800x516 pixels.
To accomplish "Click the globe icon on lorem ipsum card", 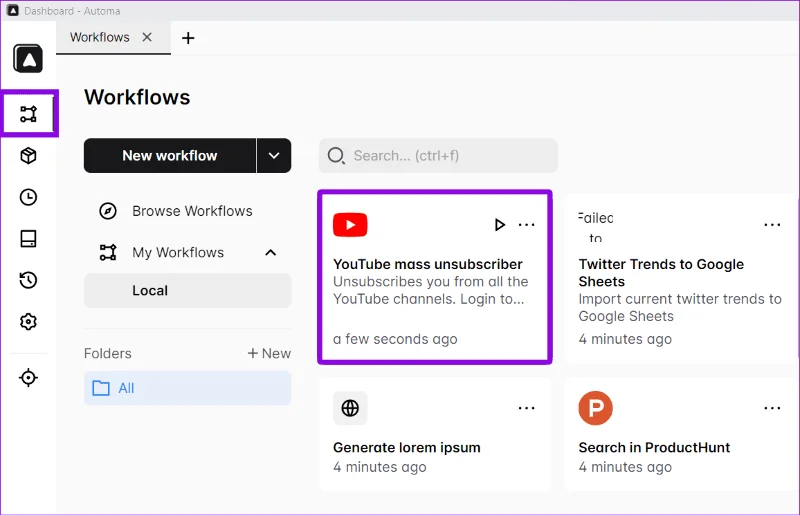I will [x=350, y=408].
